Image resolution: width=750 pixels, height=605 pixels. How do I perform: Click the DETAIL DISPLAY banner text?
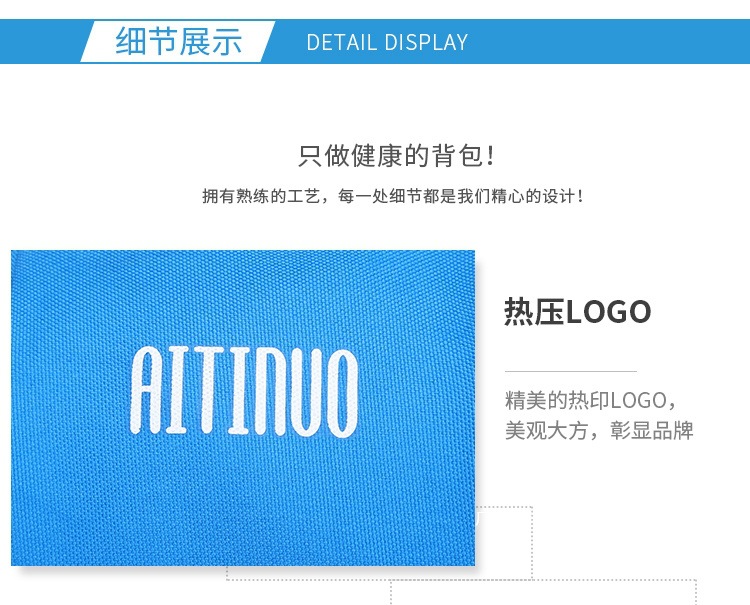point(387,43)
